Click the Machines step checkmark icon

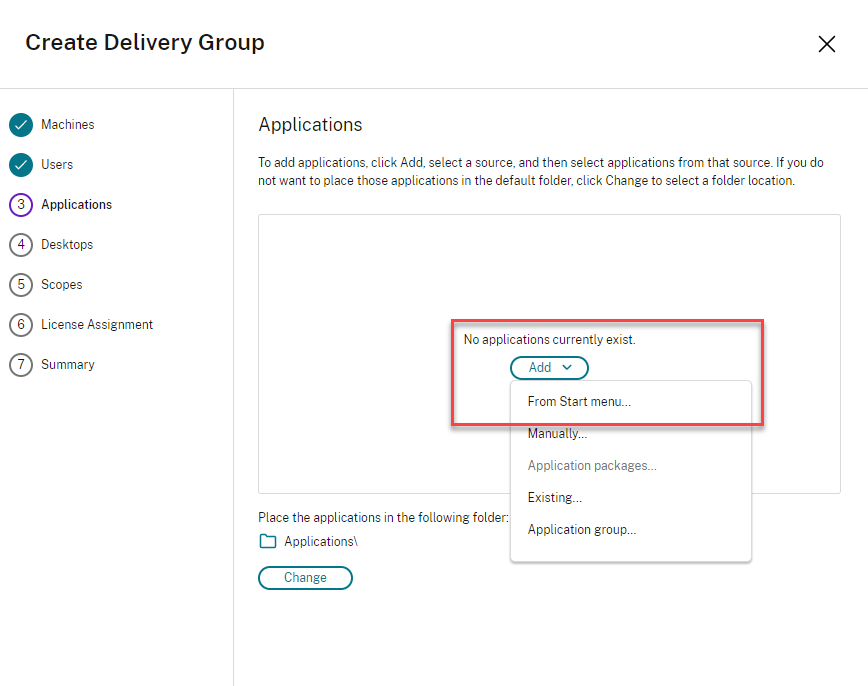pos(21,125)
